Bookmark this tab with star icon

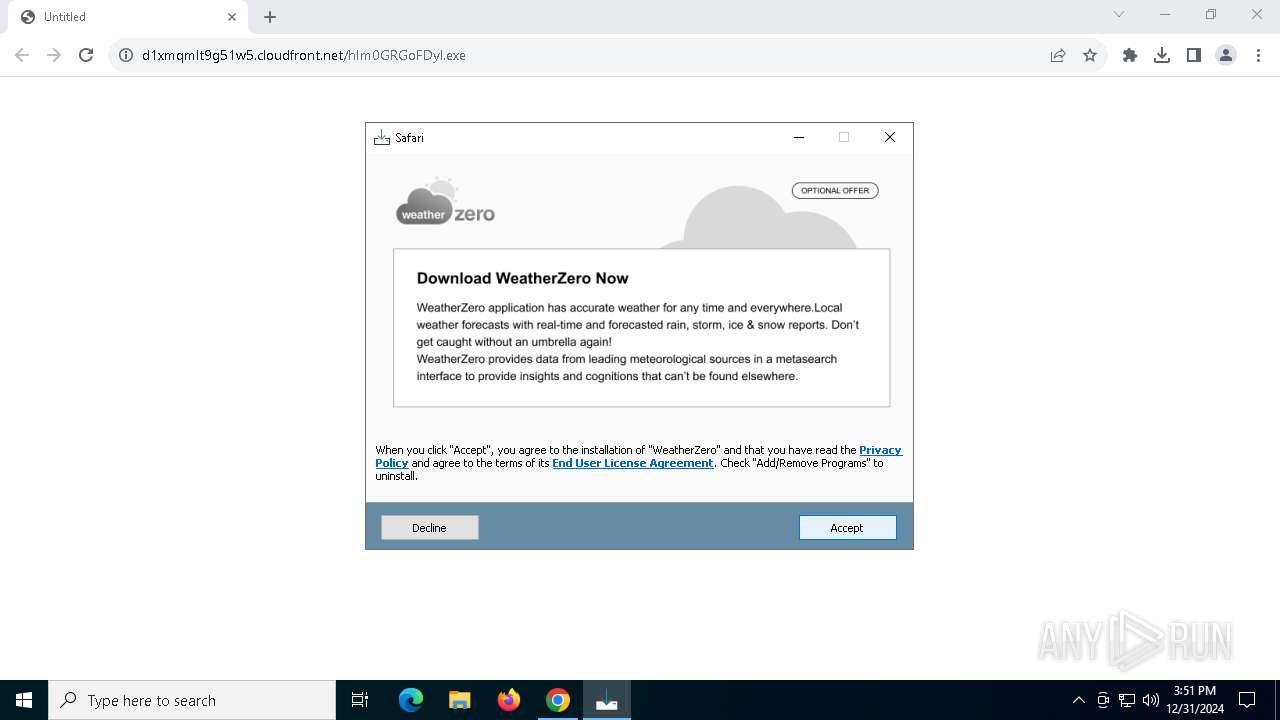(1090, 55)
